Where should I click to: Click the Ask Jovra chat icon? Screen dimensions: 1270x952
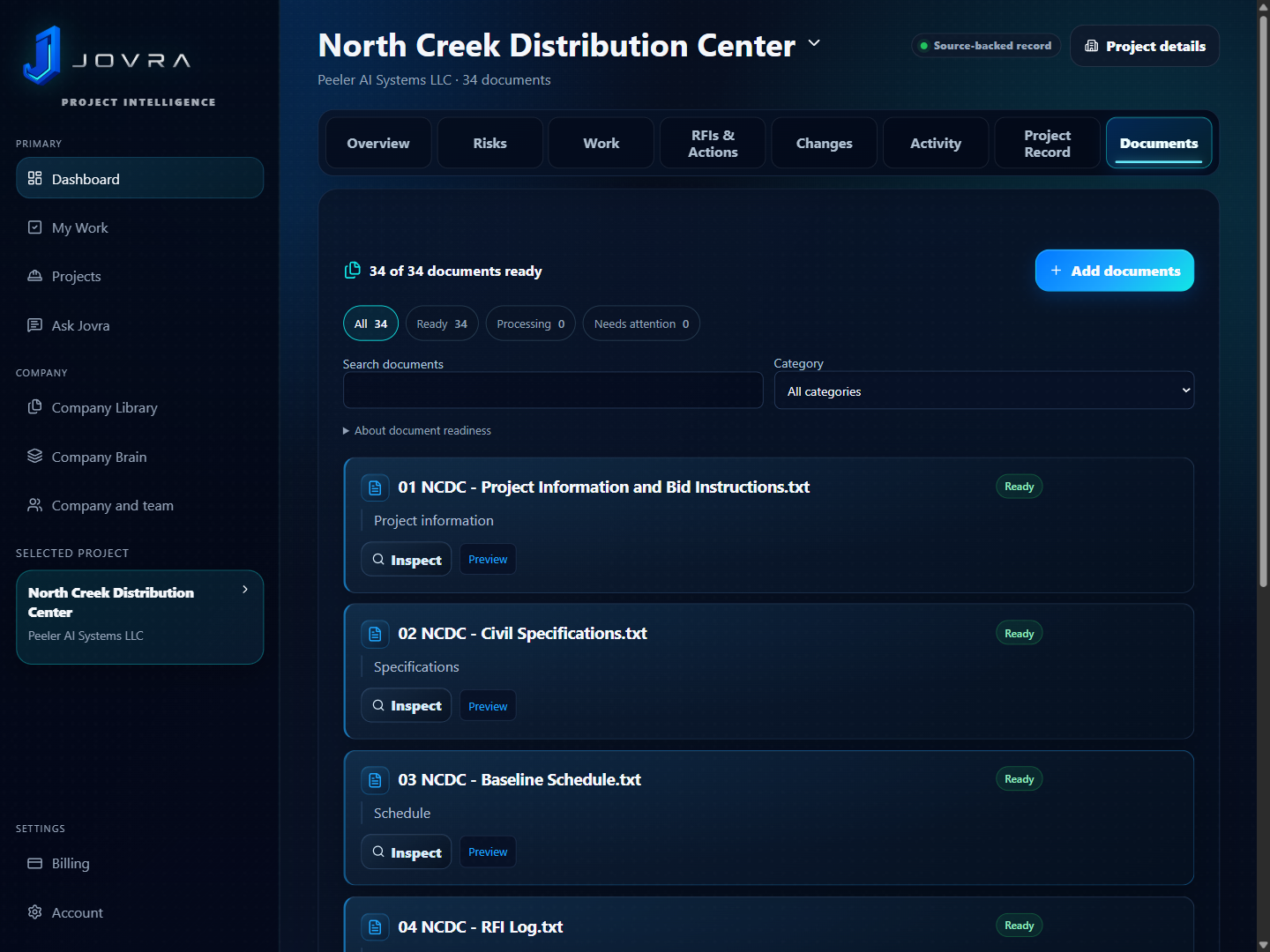click(35, 325)
